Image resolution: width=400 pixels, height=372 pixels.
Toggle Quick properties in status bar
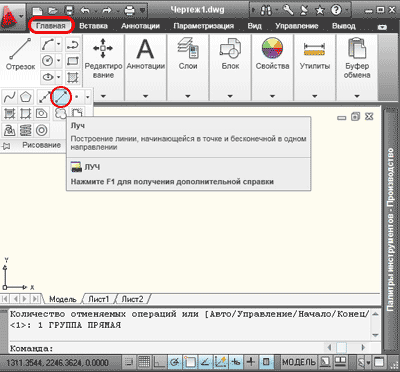[266, 362]
